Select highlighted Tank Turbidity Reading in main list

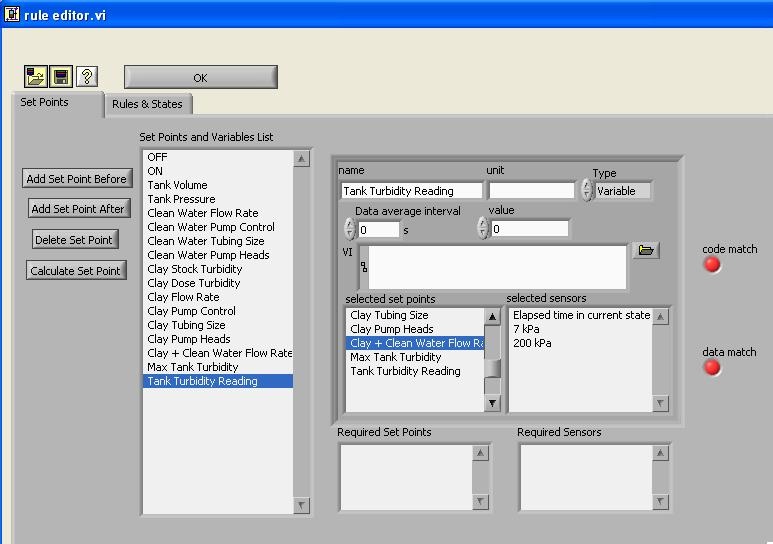point(217,381)
